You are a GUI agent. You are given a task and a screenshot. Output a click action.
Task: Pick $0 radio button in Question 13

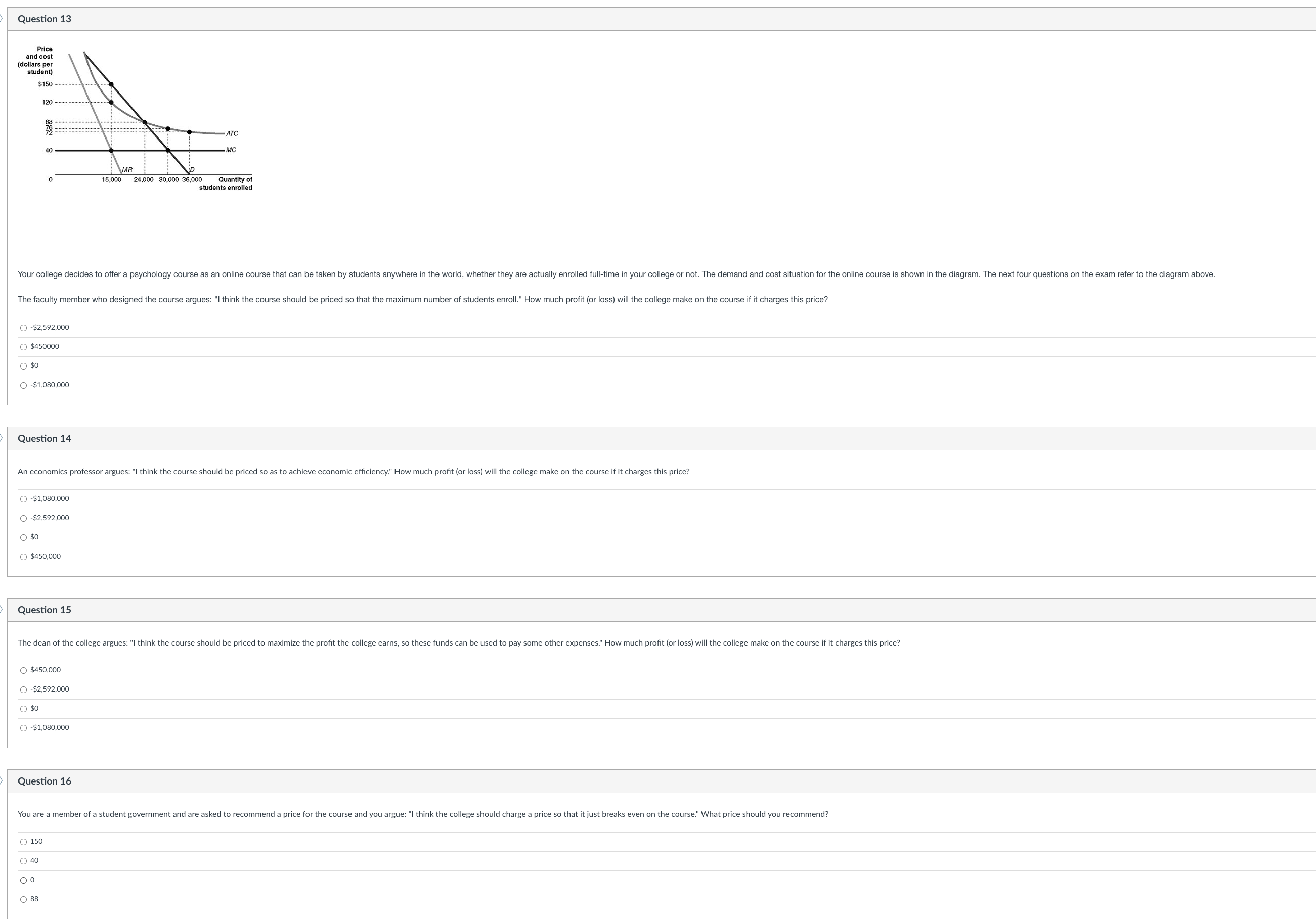(23, 366)
